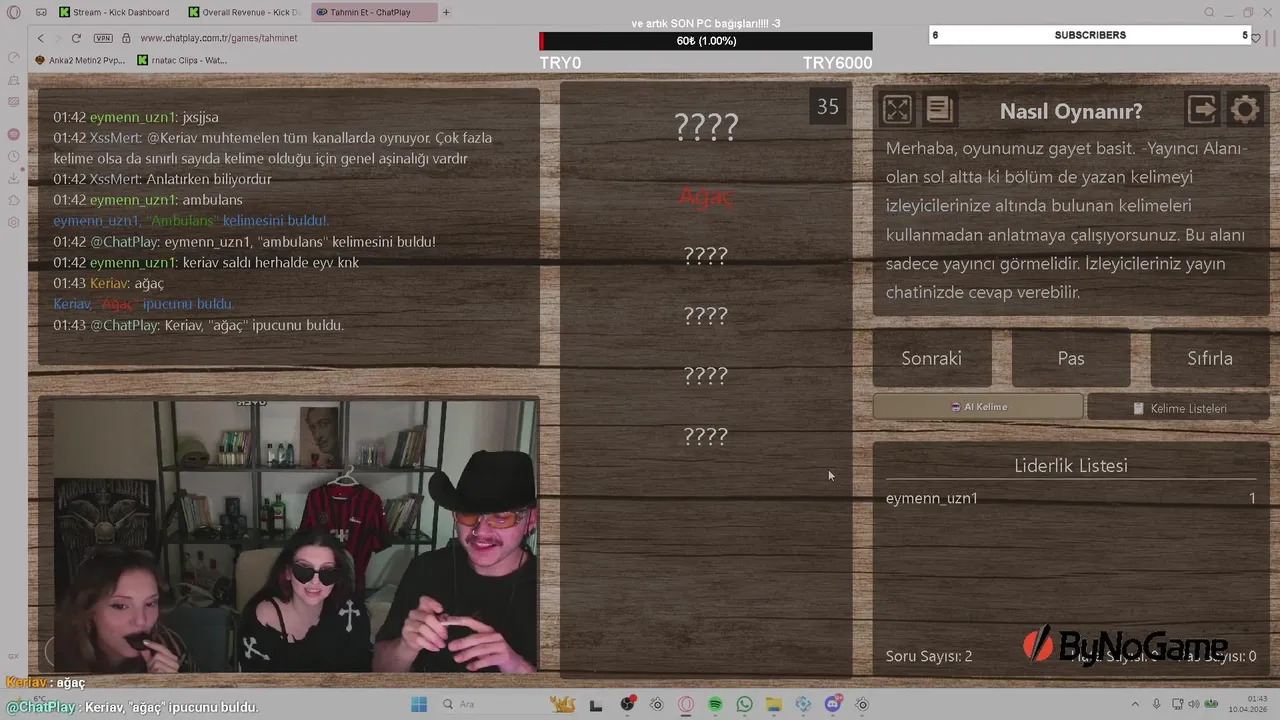Click the microphone tray icon
1280x720 pixels.
click(x=1157, y=704)
